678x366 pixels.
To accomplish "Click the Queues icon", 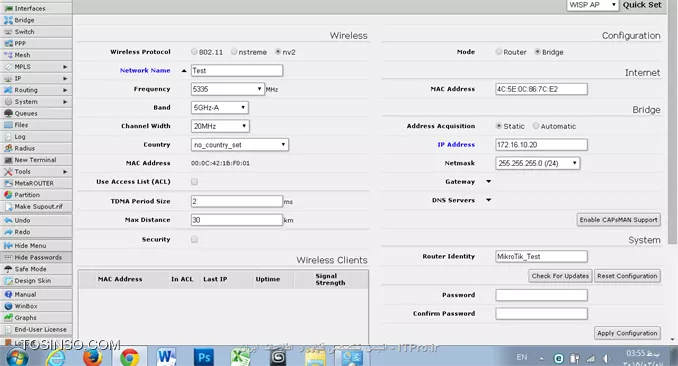I will point(8,113).
